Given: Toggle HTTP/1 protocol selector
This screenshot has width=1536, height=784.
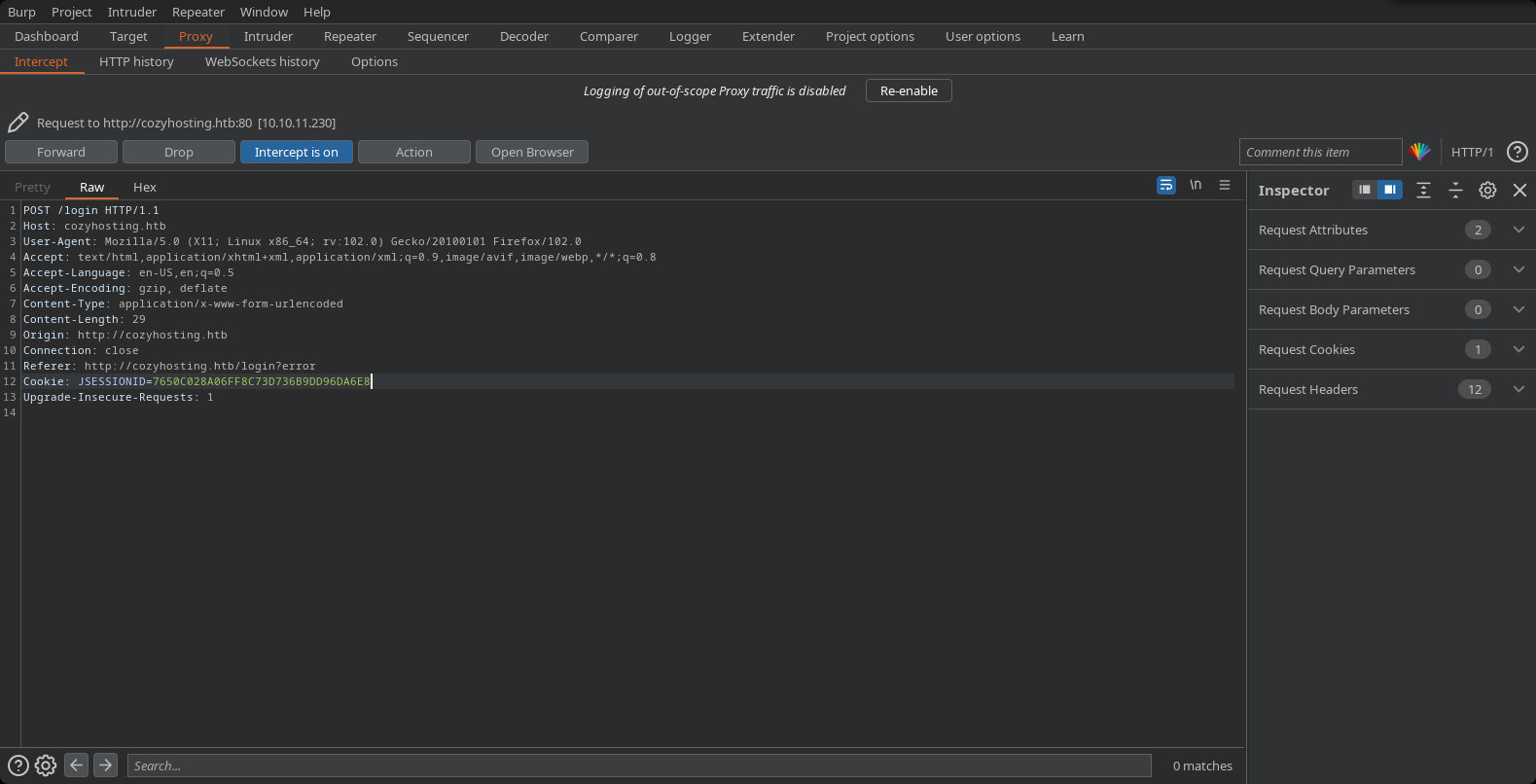Looking at the screenshot, I should 1472,152.
